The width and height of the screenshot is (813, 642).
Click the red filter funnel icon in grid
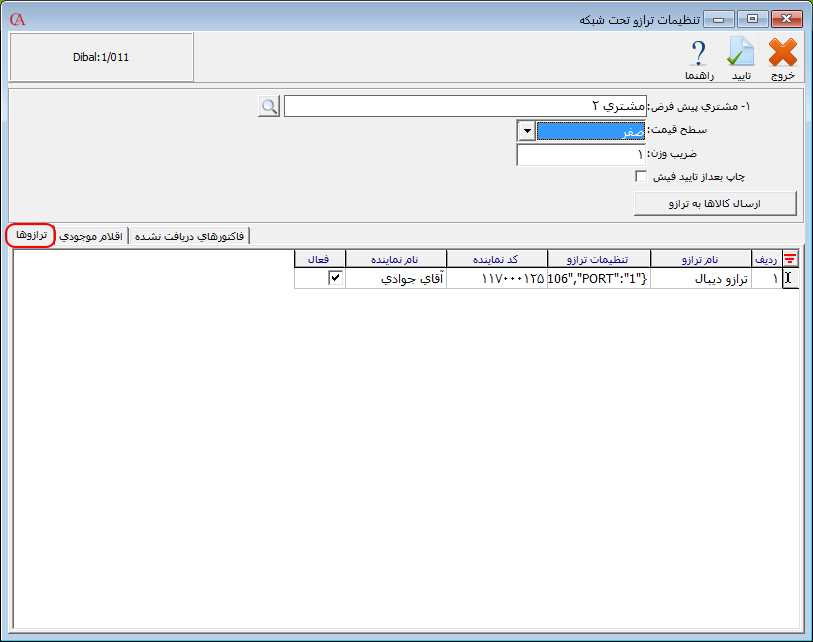click(x=790, y=259)
